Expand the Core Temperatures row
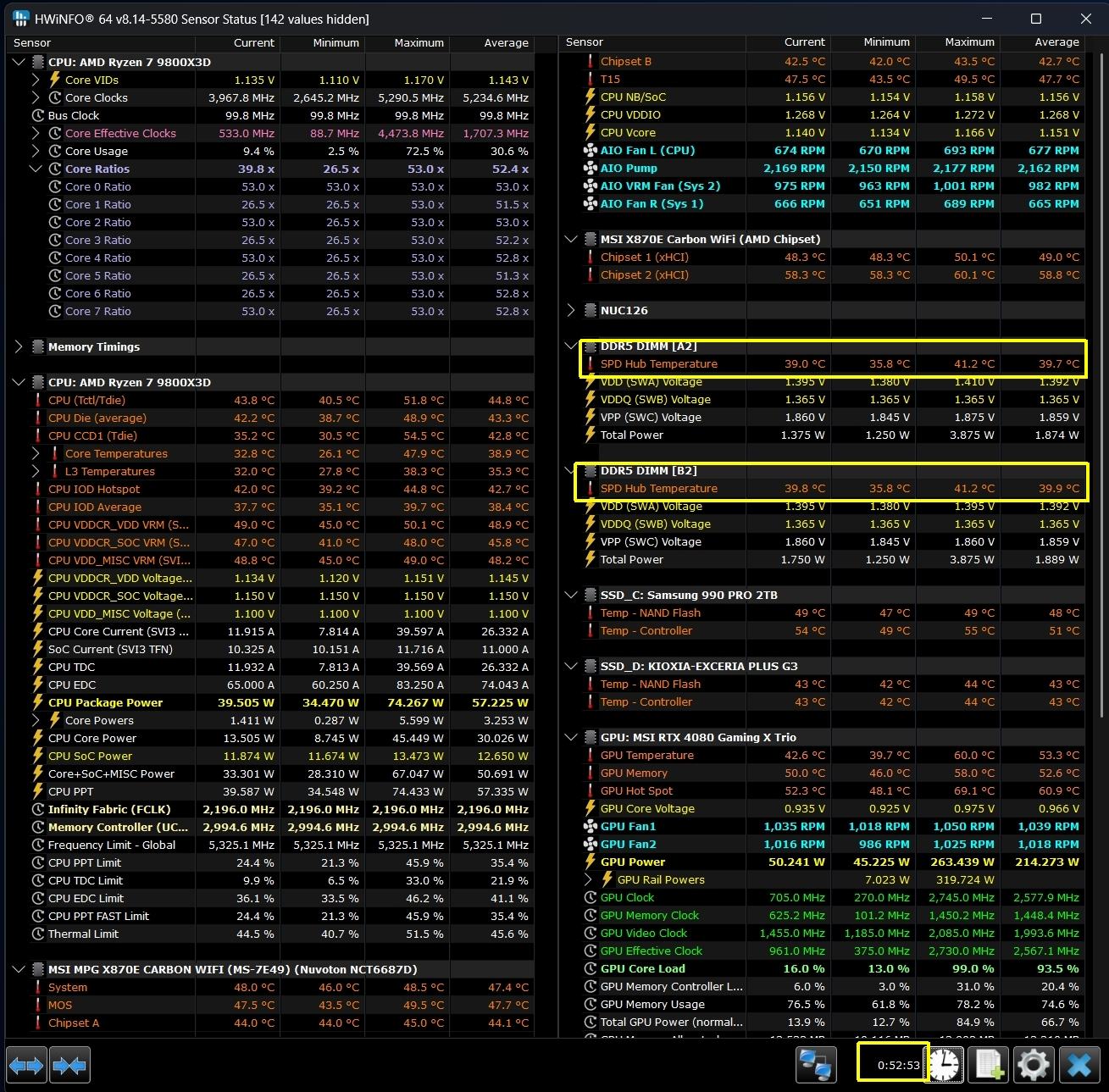The height and width of the screenshot is (1092, 1109). 36,453
